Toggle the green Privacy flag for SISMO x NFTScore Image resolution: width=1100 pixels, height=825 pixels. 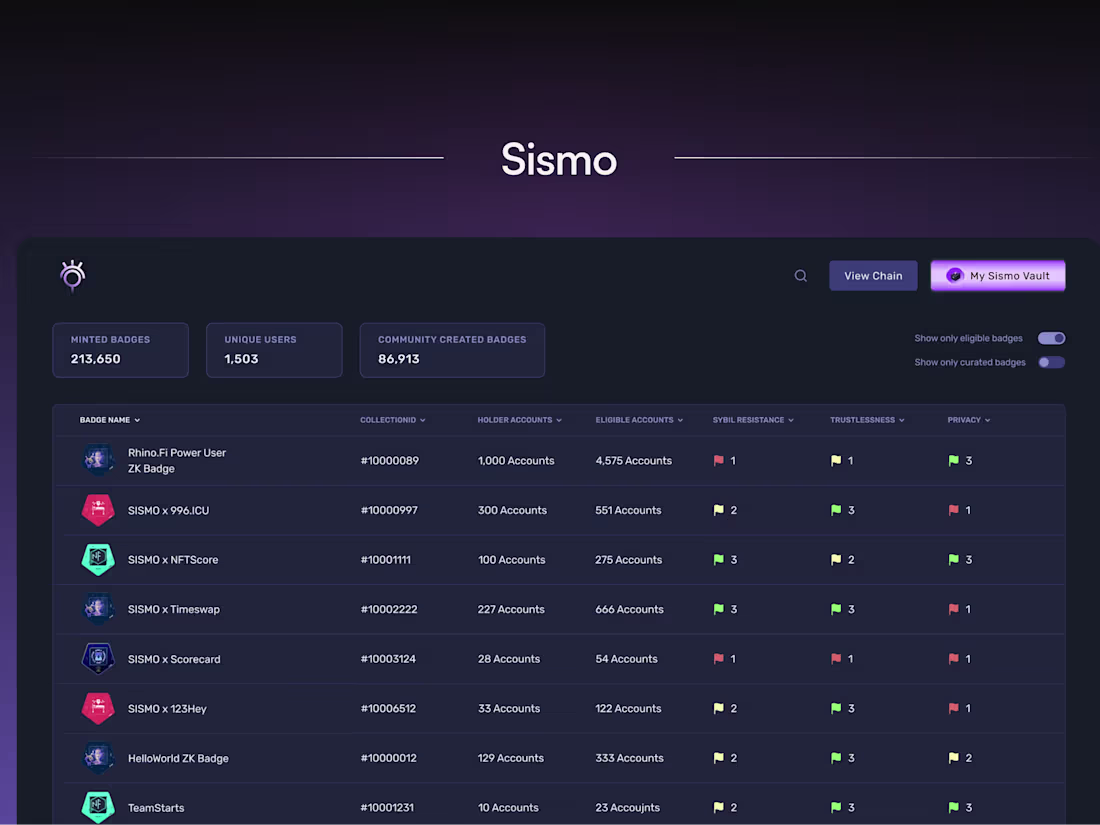952,560
